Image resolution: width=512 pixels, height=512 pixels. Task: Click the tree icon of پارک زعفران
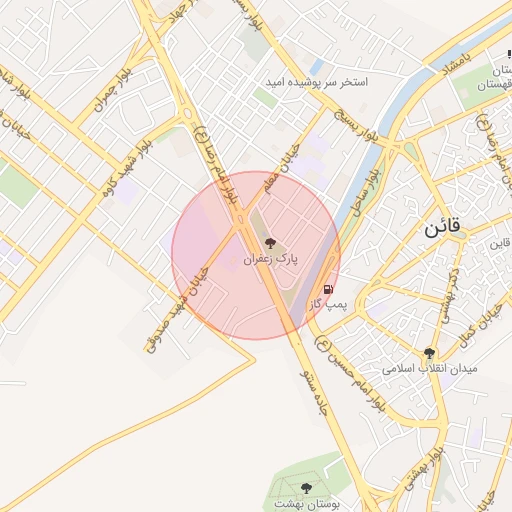(x=270, y=243)
